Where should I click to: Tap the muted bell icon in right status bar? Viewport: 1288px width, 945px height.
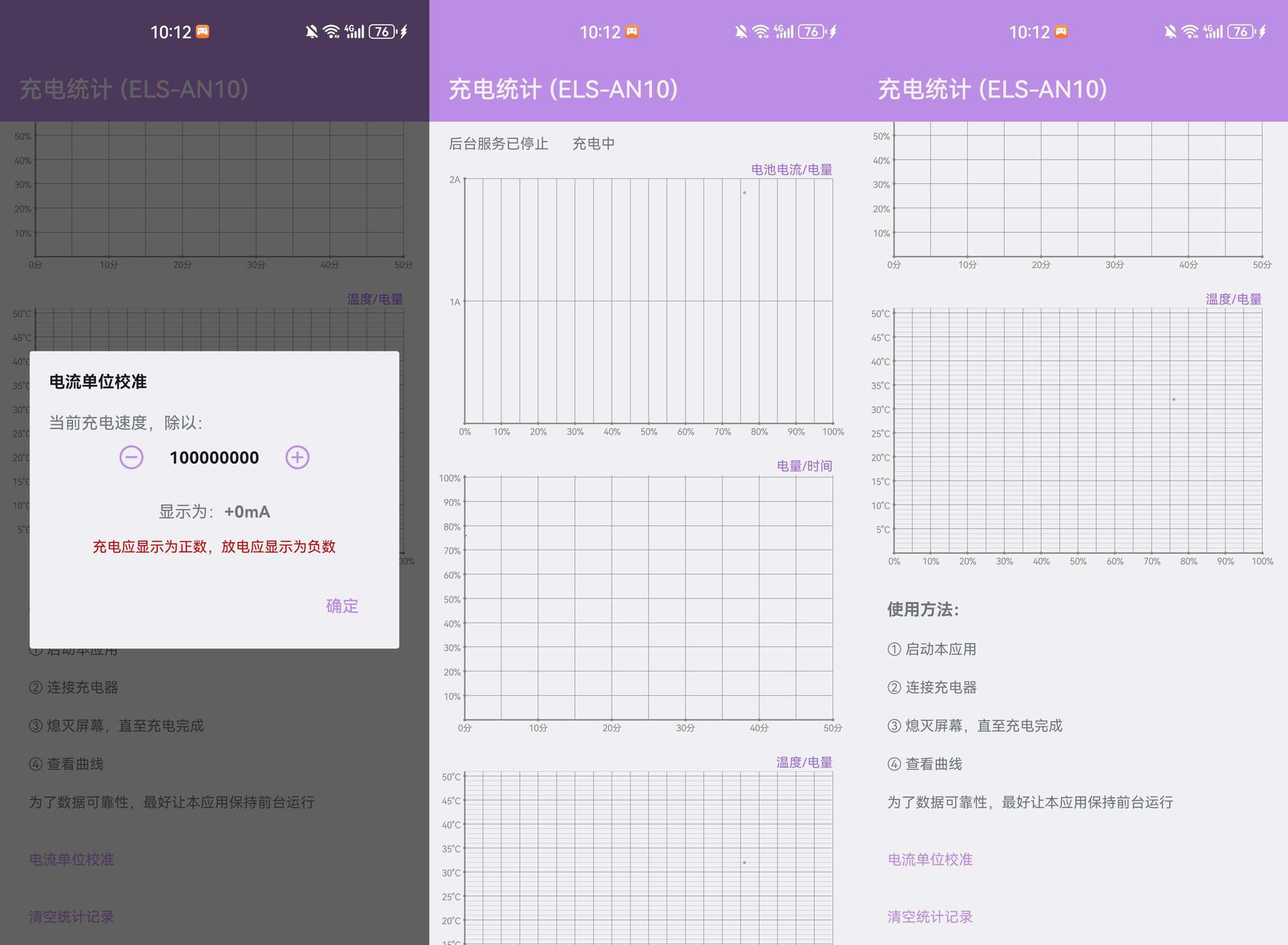[x=1170, y=31]
